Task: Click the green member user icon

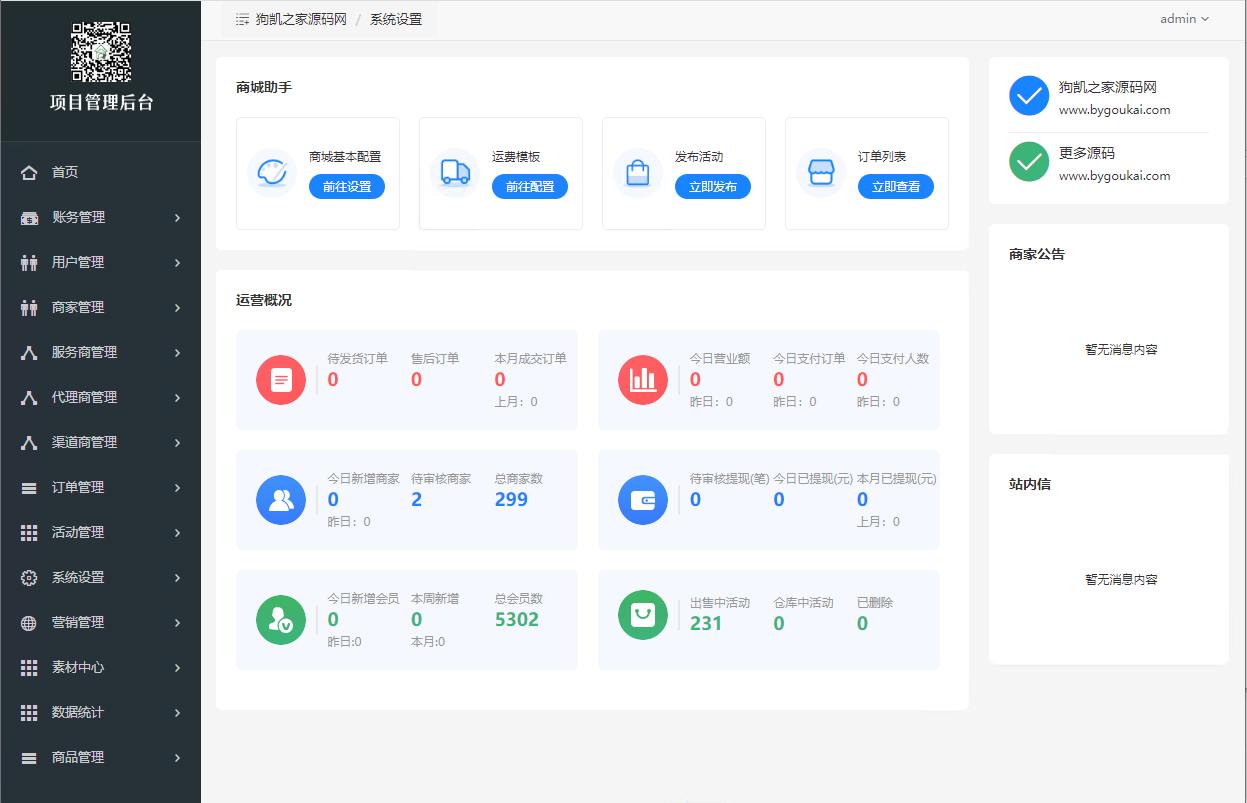Action: 281,620
